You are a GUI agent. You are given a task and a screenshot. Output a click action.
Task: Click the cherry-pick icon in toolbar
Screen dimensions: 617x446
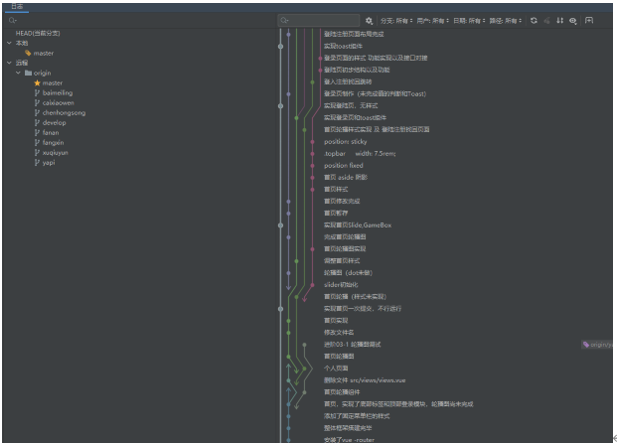547,20
